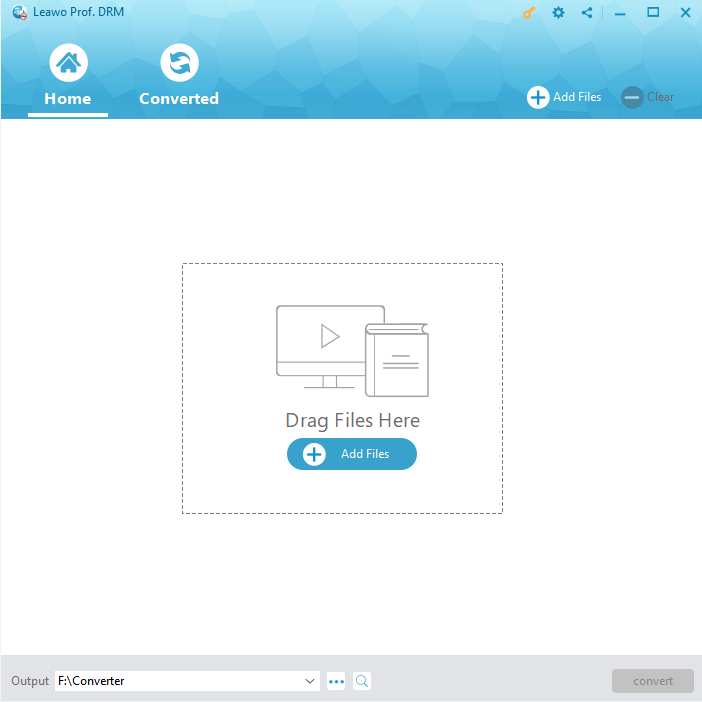Click the Clear button
Image resolution: width=702 pixels, height=702 pixels.
[x=648, y=97]
